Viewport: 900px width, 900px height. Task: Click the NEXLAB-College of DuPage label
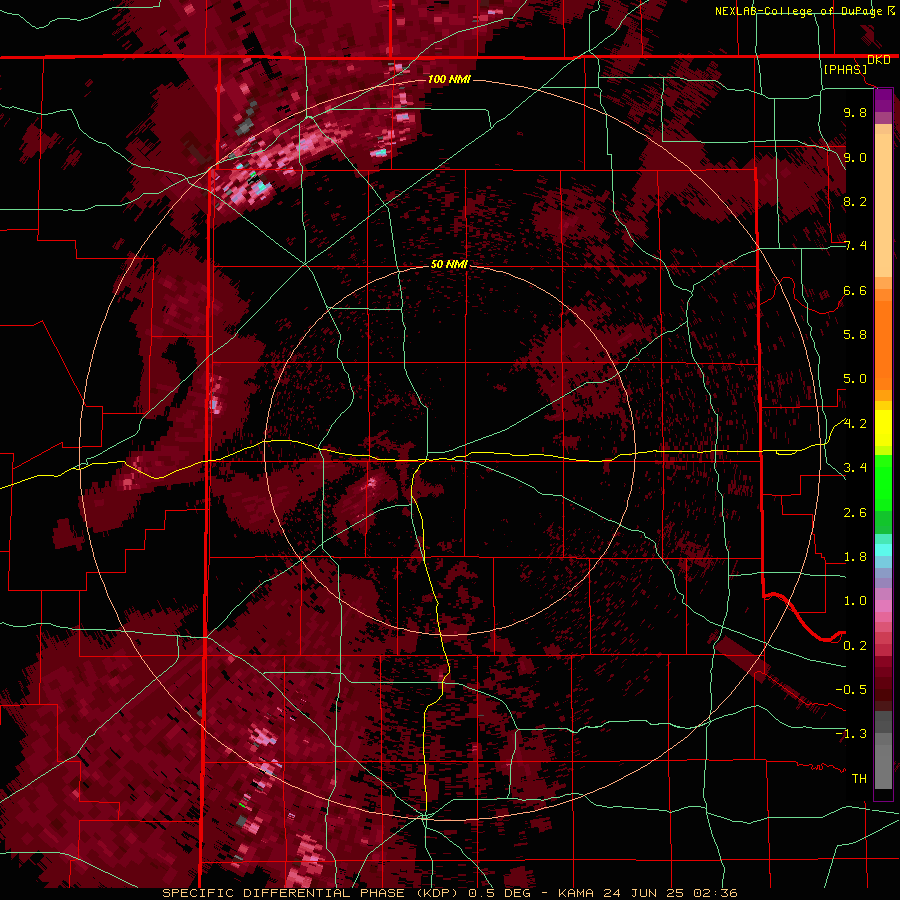pyautogui.click(x=798, y=11)
